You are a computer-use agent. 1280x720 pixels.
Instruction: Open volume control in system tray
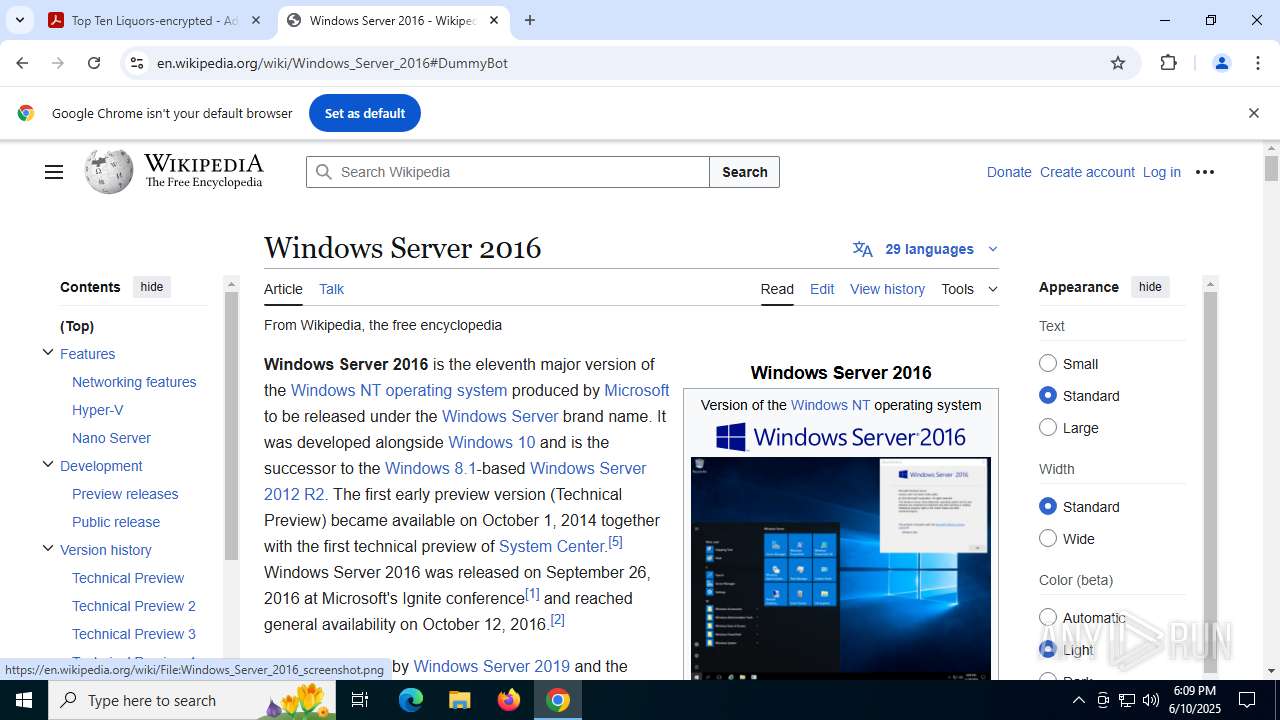[x=1151, y=700]
